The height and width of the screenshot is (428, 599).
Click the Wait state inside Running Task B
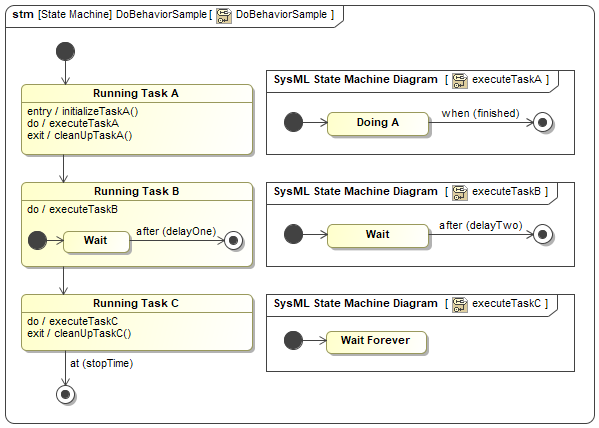96,242
